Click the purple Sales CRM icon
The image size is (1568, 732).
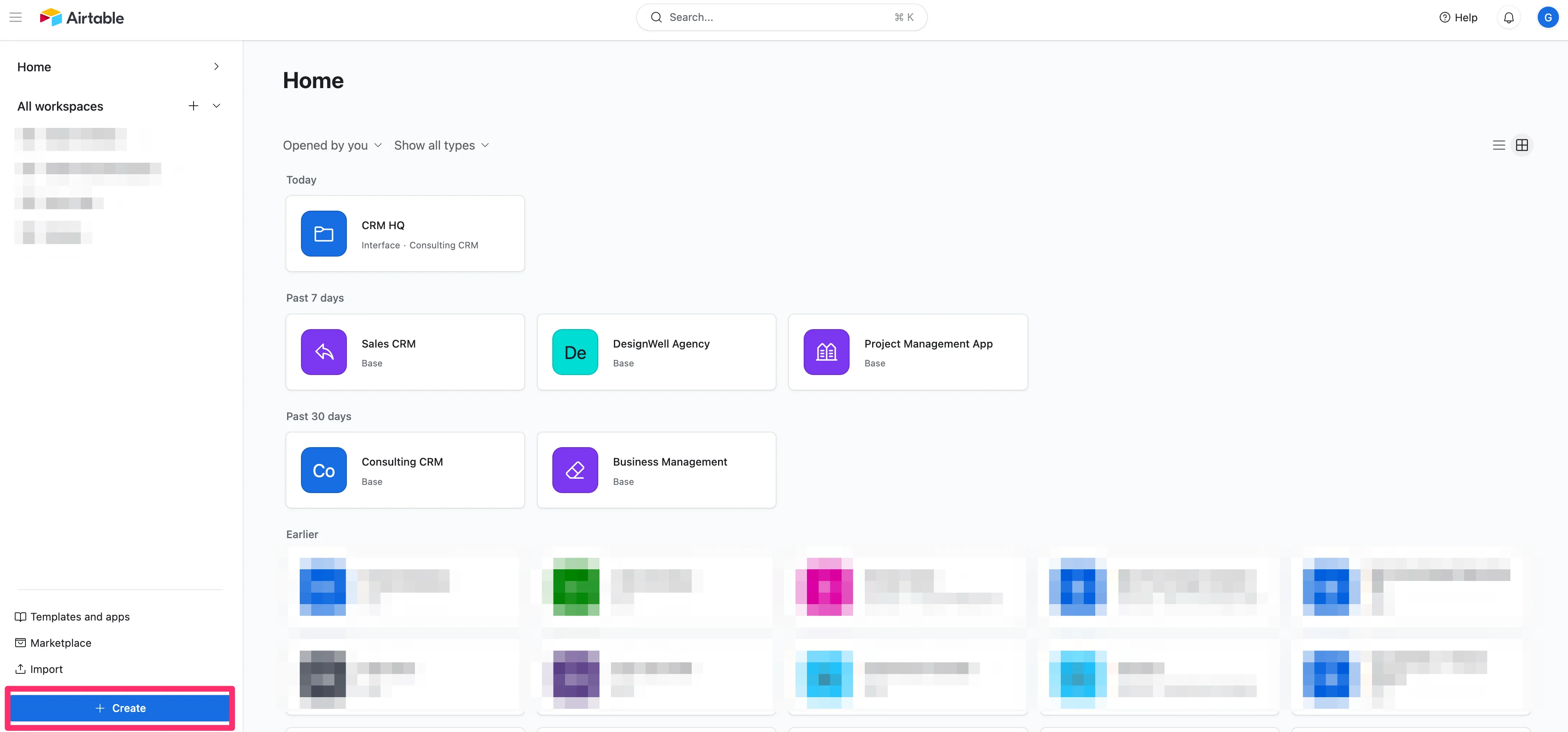(324, 352)
